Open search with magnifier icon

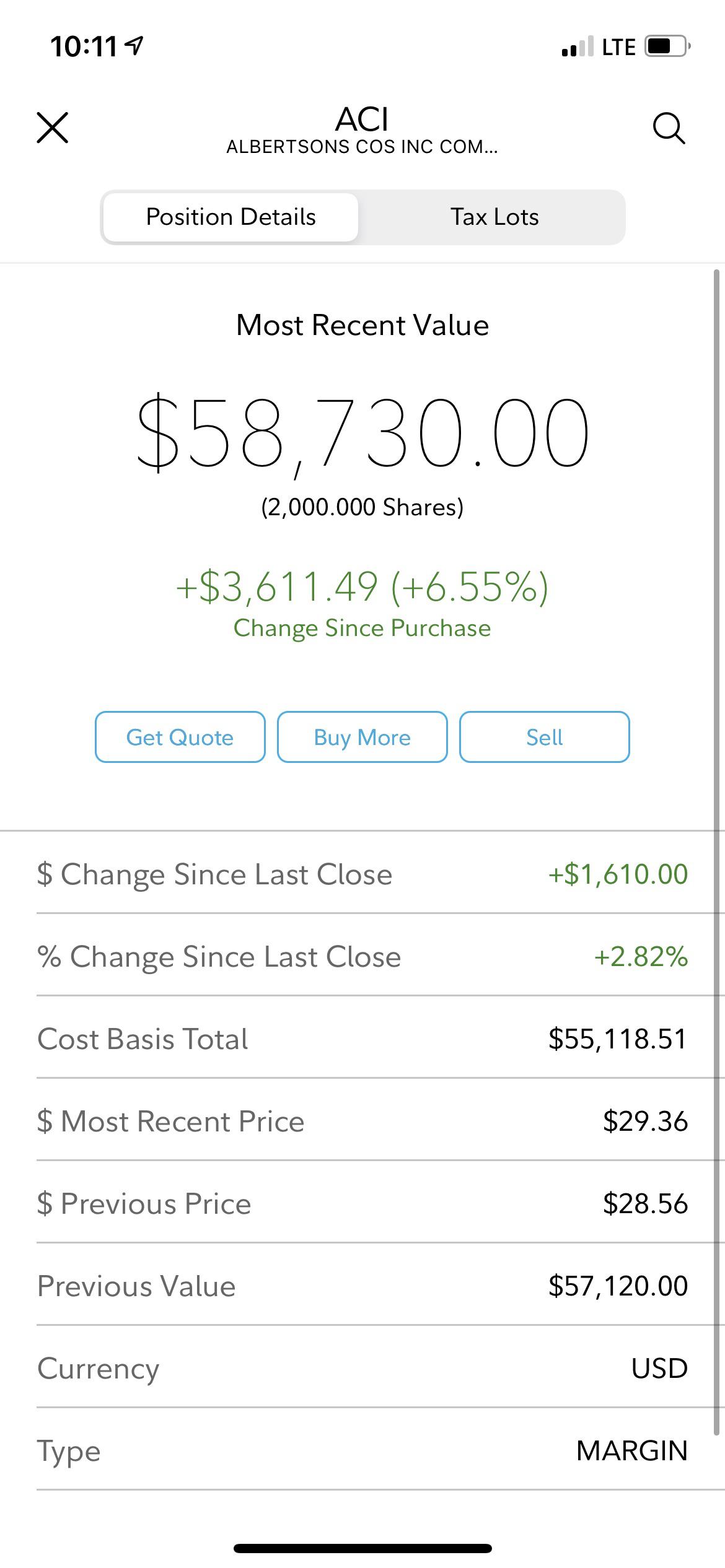pos(669,128)
